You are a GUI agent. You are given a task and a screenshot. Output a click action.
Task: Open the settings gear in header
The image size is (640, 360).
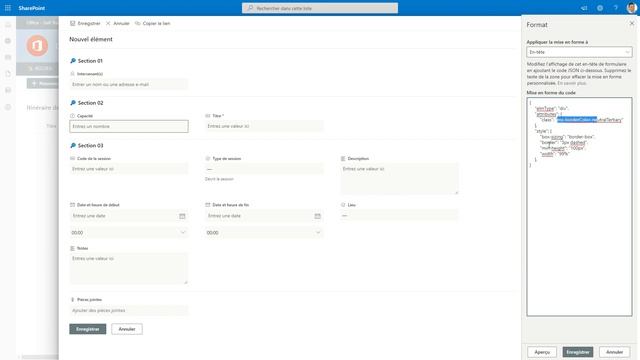click(600, 8)
